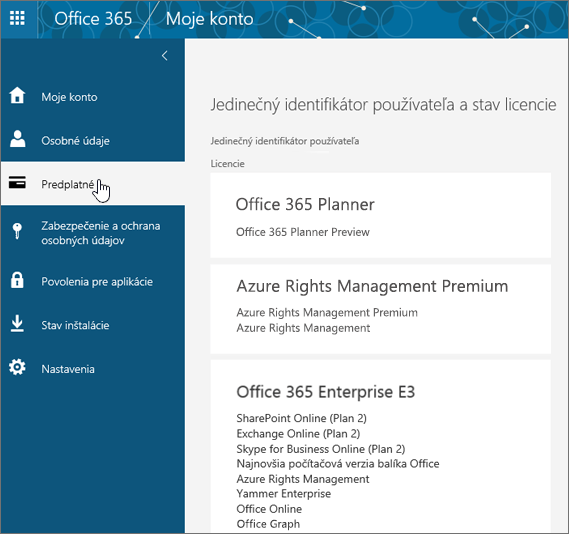Click the credit card icon for Predplatné
Image resolution: width=569 pixels, height=534 pixels.
tap(17, 183)
